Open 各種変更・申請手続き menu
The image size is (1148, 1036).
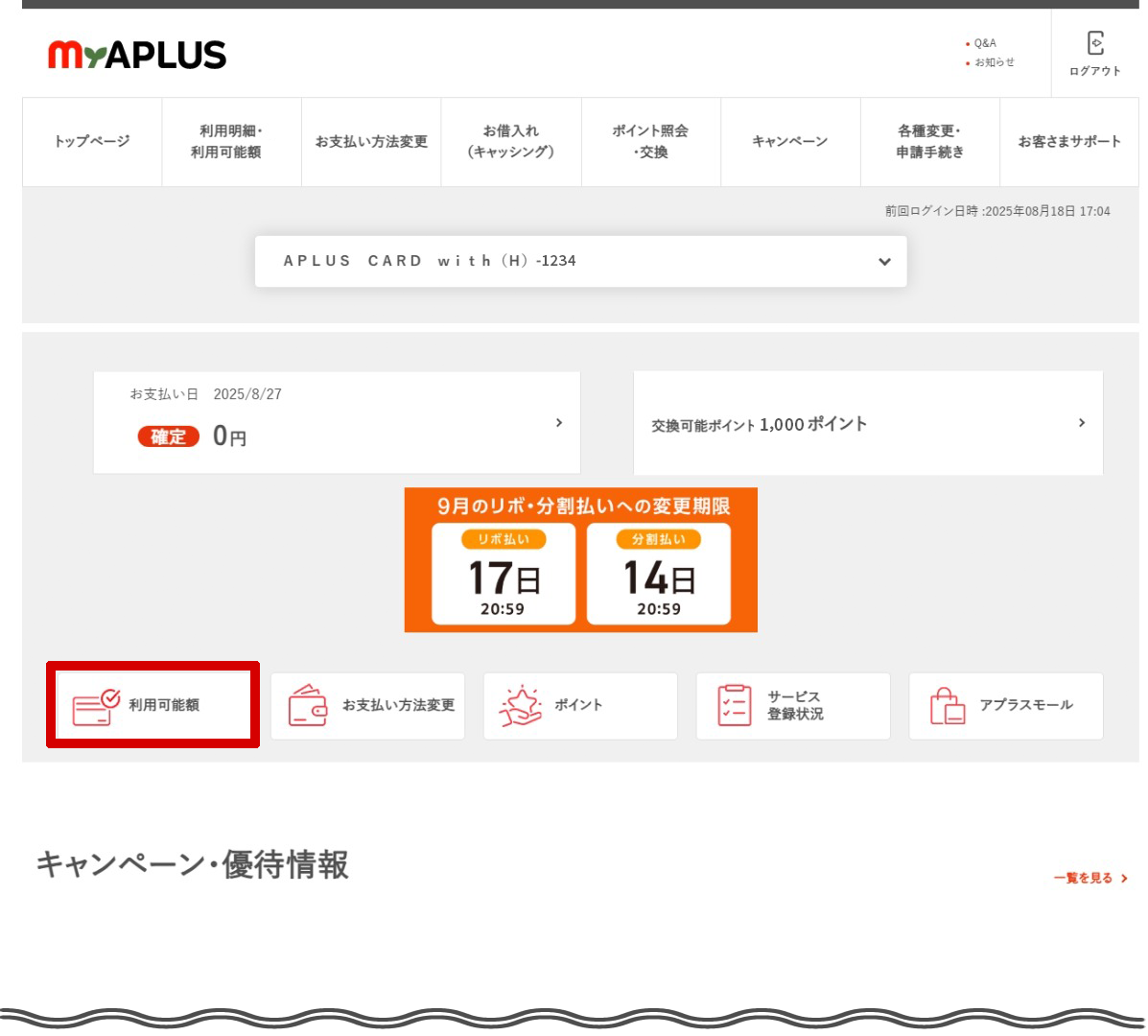929,142
